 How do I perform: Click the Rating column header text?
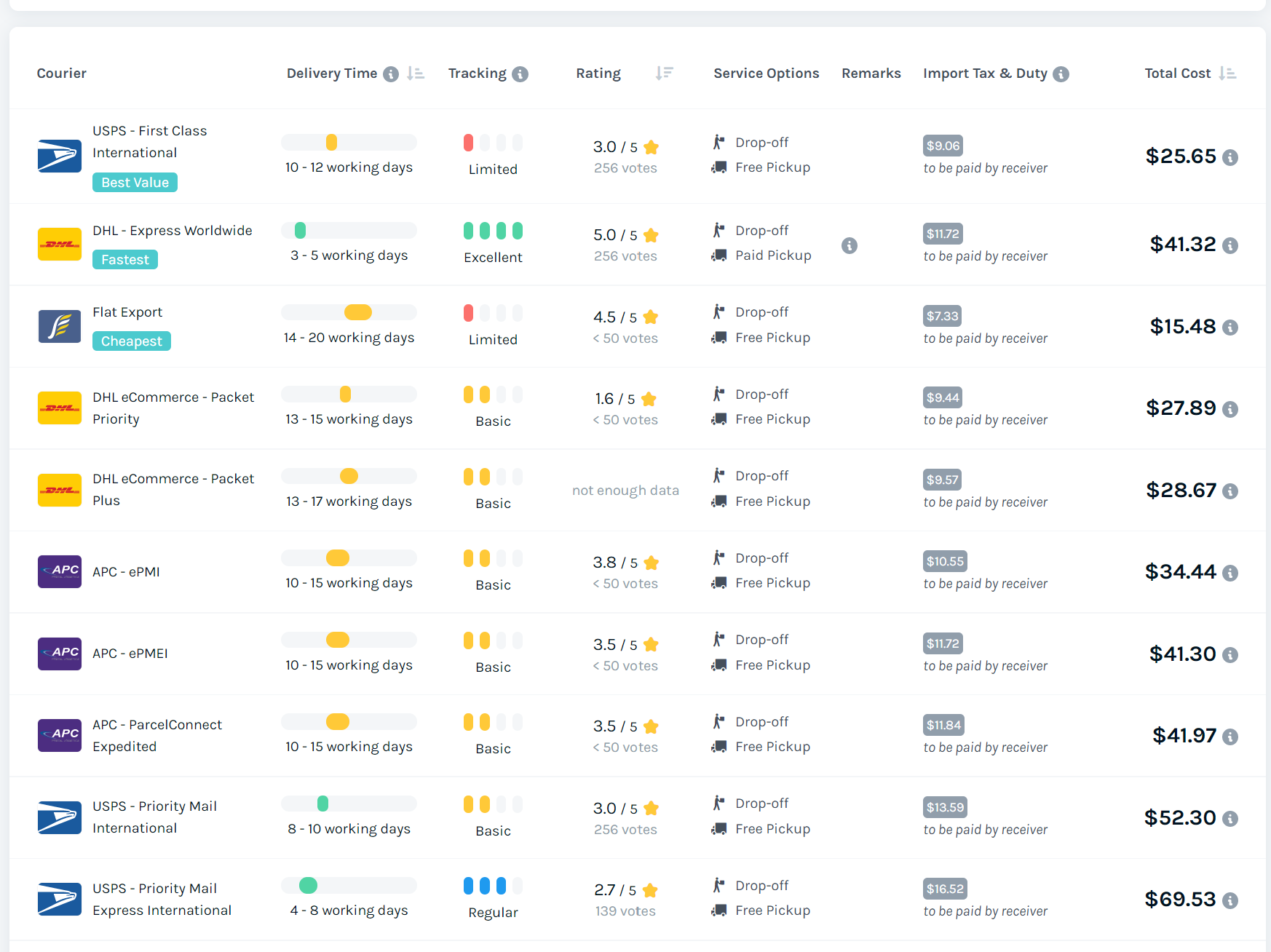598,74
